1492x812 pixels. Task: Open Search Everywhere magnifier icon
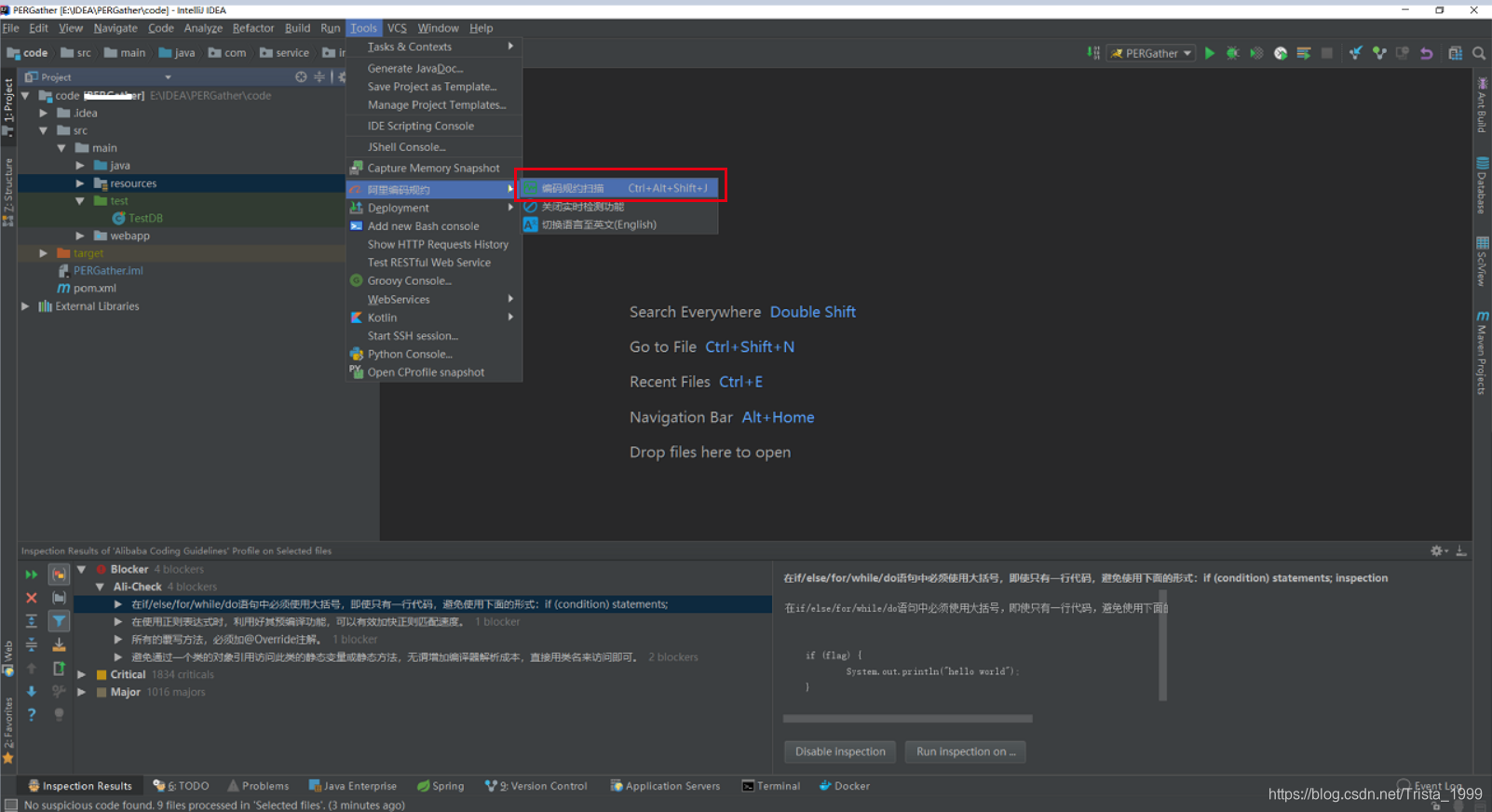(x=1479, y=53)
